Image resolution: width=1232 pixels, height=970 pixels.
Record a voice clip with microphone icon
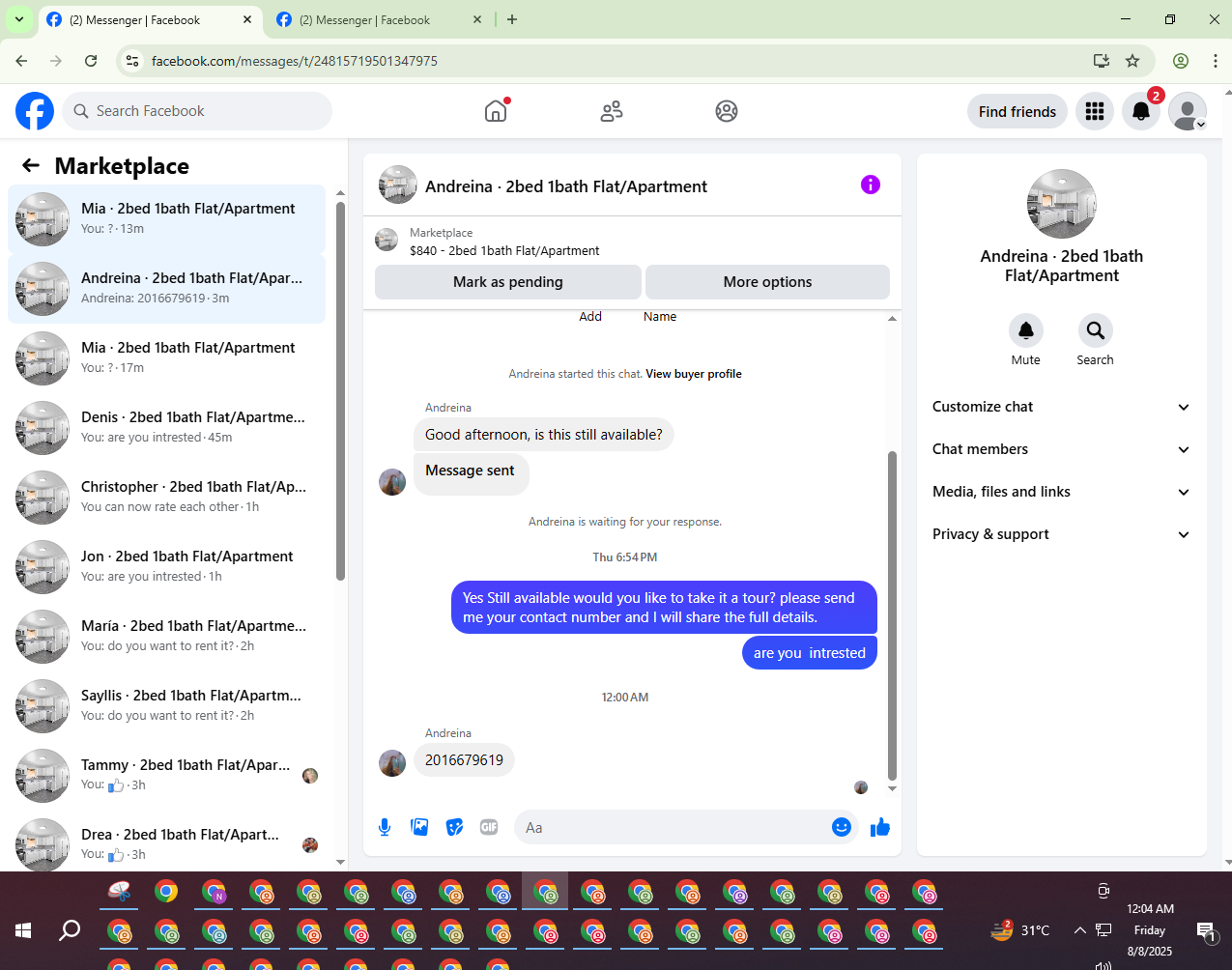(385, 827)
